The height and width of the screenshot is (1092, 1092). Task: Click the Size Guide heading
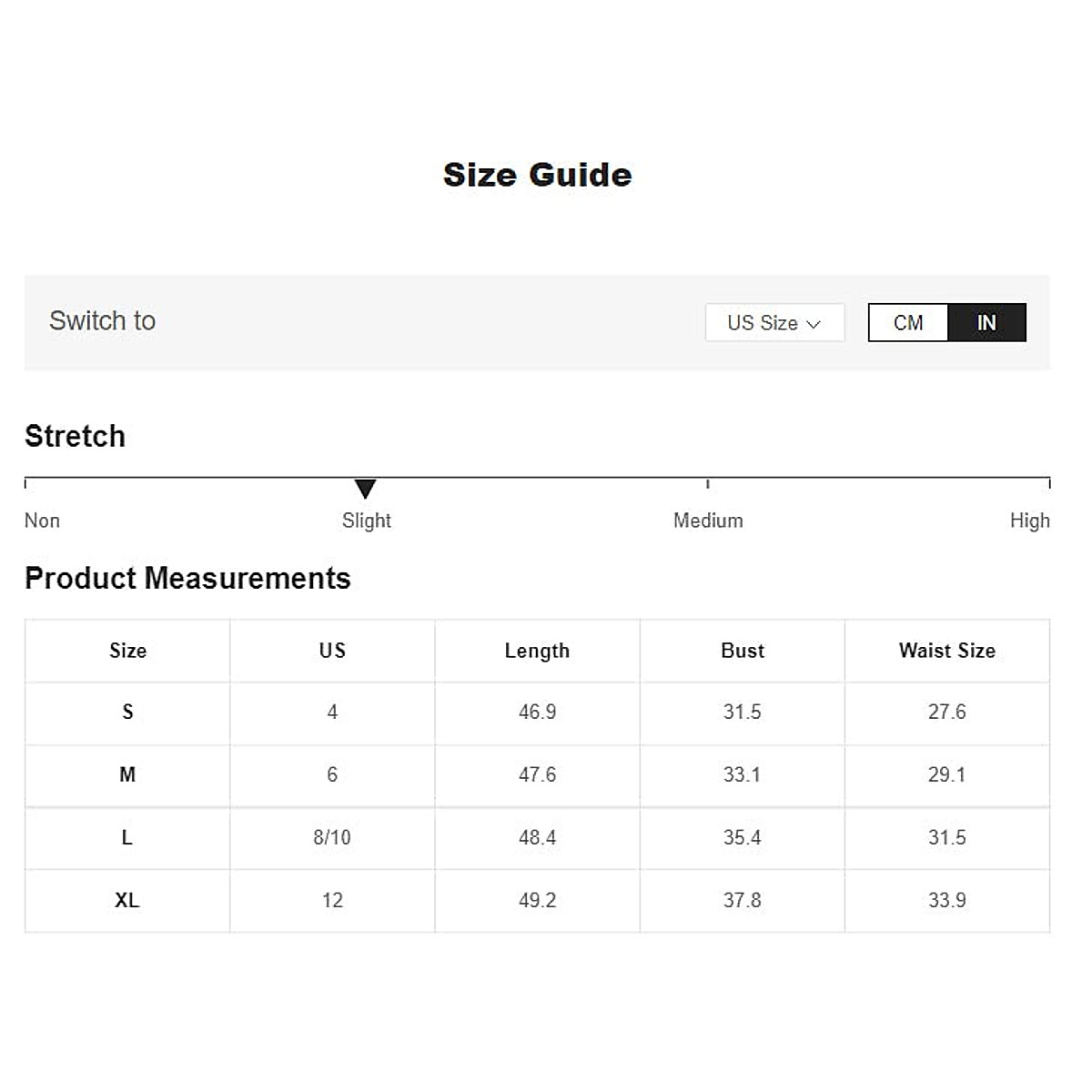coord(537,175)
